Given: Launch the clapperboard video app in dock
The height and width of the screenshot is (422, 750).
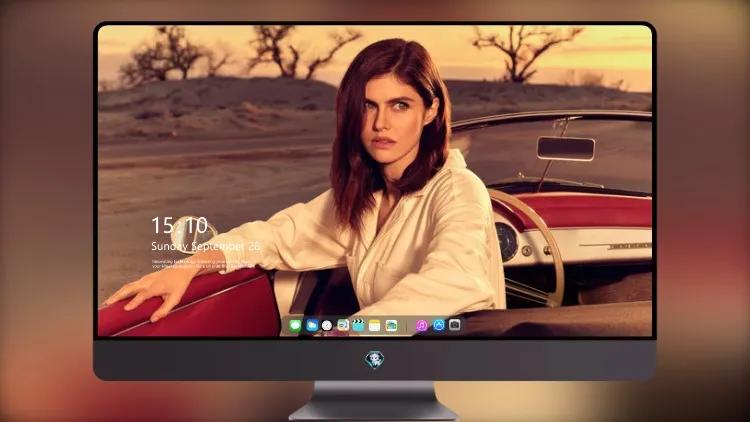Looking at the screenshot, I should 358,325.
